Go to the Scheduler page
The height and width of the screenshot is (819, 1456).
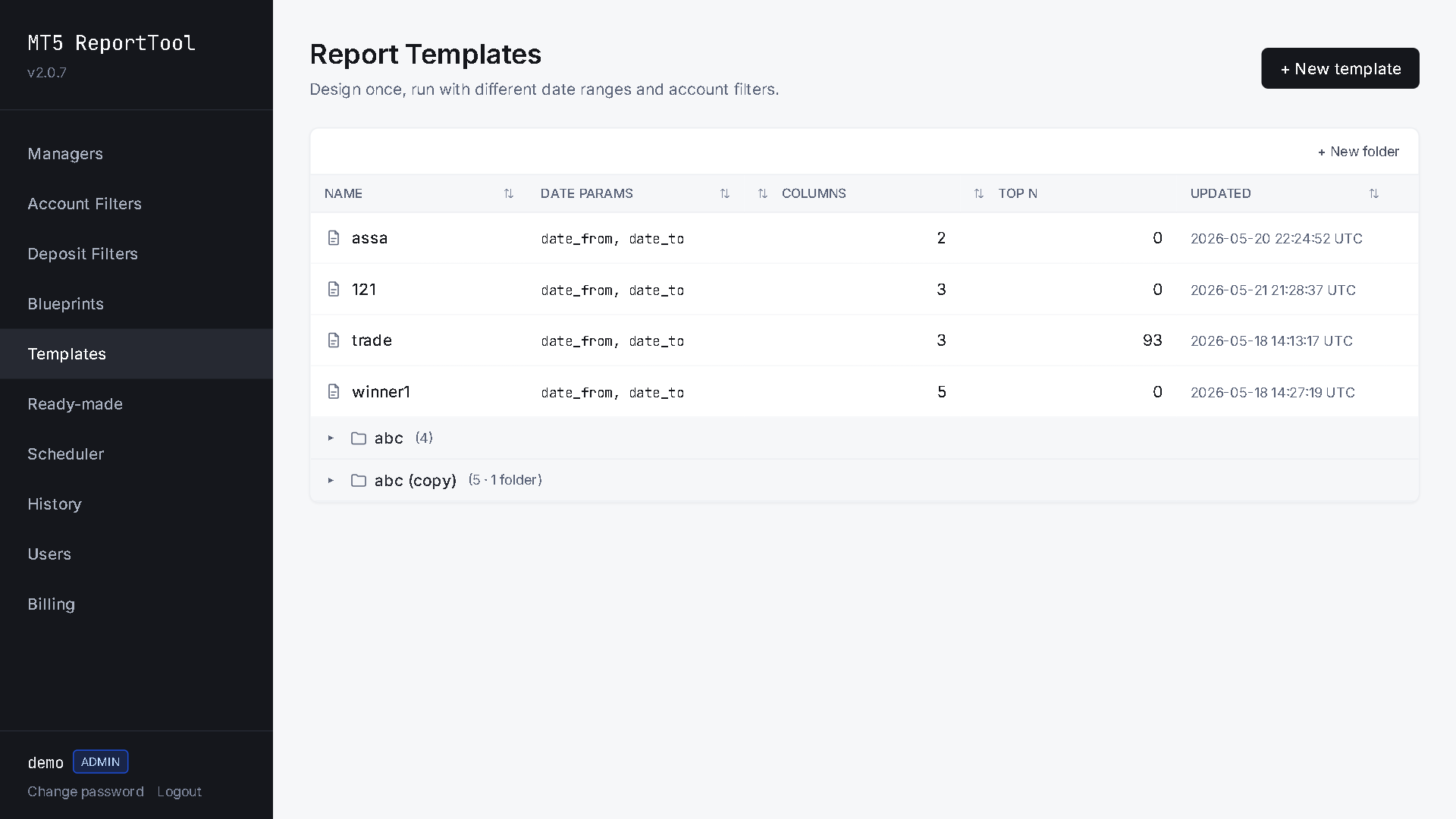point(136,454)
